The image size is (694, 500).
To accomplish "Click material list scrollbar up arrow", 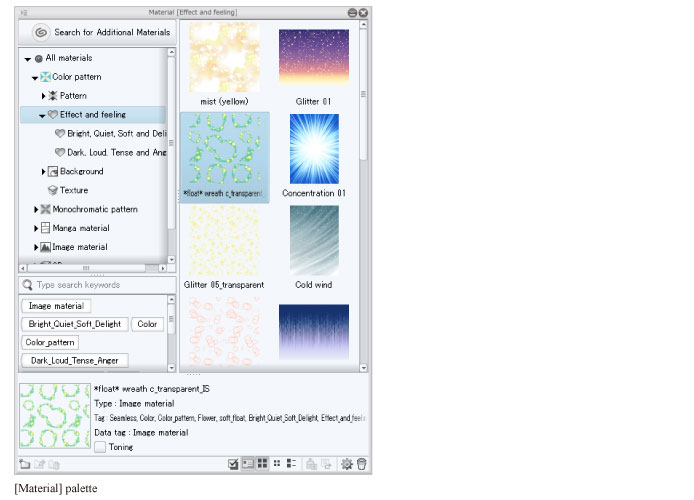I will [x=363, y=24].
